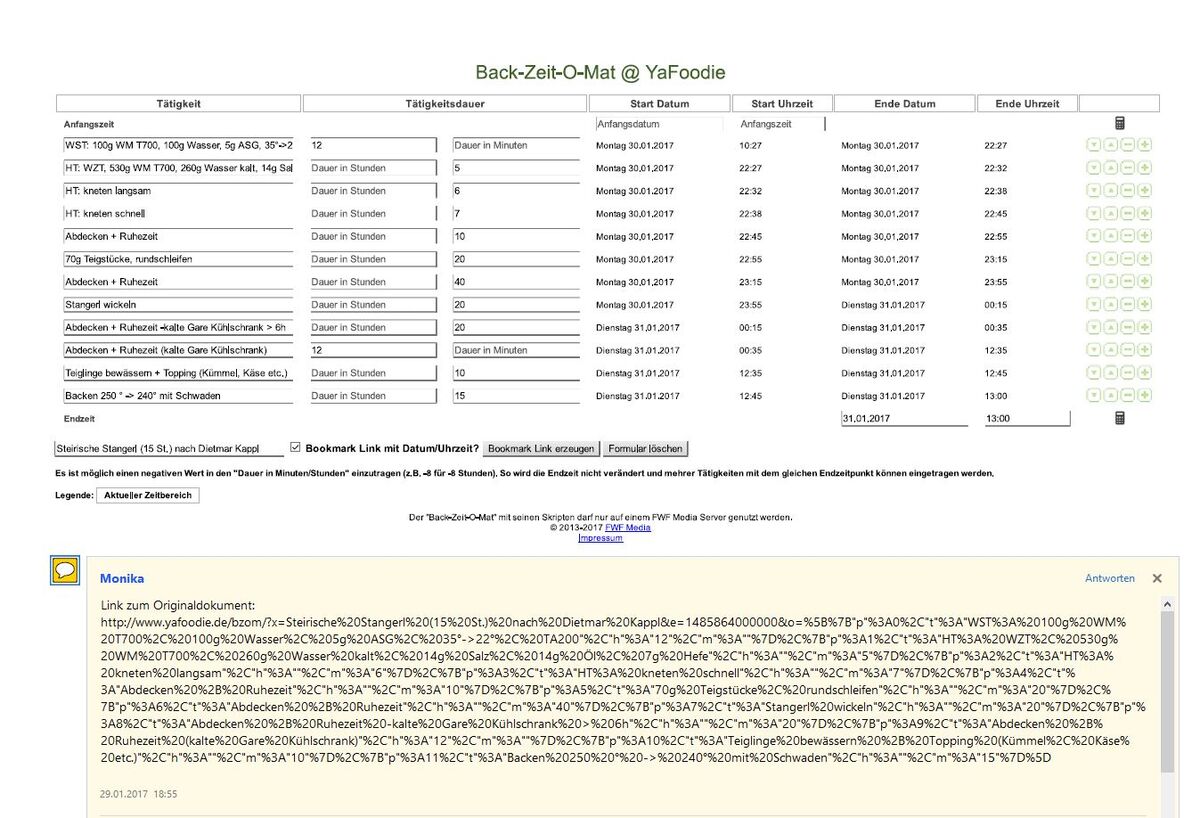Click the 'Ende Uhrzeit' column header
Image resolution: width=1200 pixels, height=818 pixels.
[1028, 104]
